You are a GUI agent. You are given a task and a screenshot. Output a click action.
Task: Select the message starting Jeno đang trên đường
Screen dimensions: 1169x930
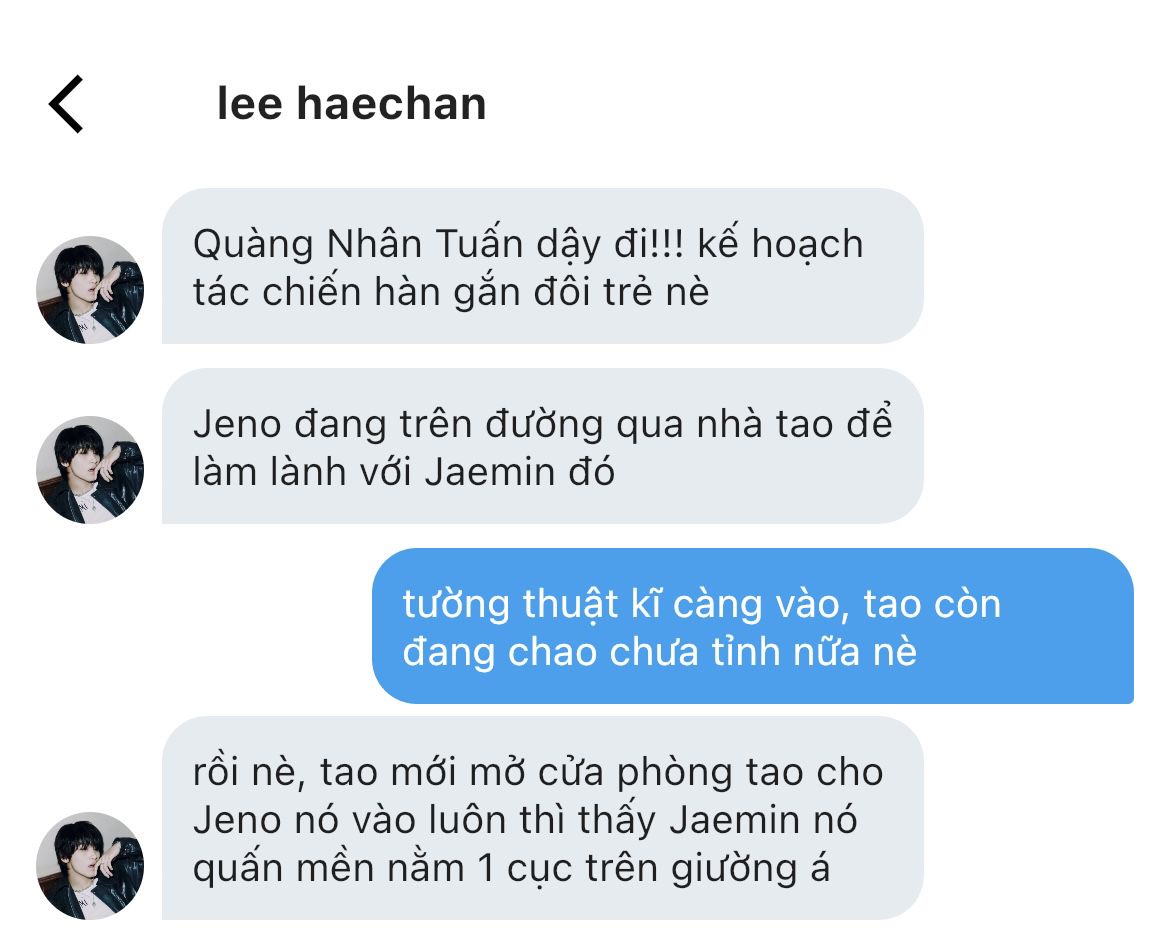(x=543, y=446)
